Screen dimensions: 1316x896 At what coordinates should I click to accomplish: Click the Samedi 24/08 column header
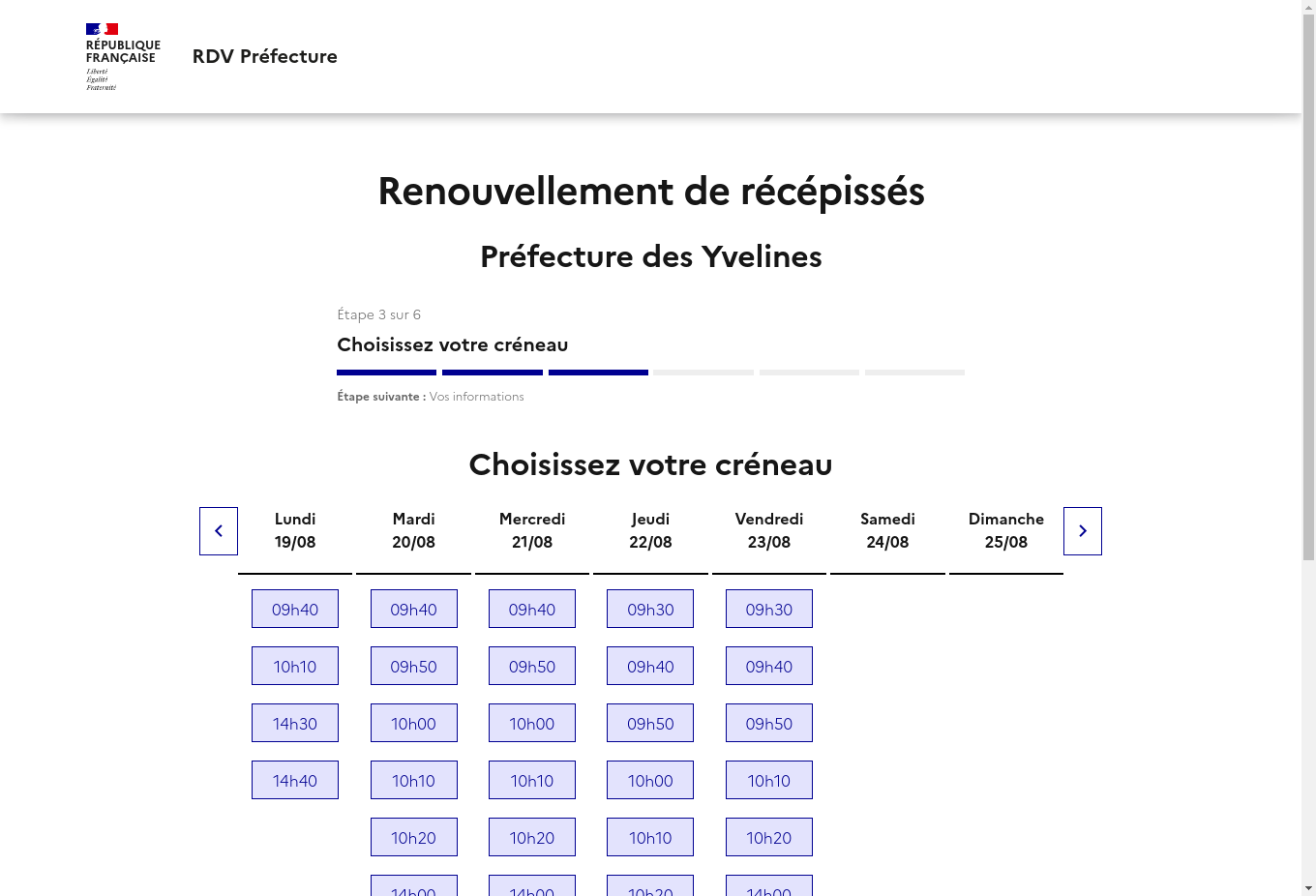[887, 530]
